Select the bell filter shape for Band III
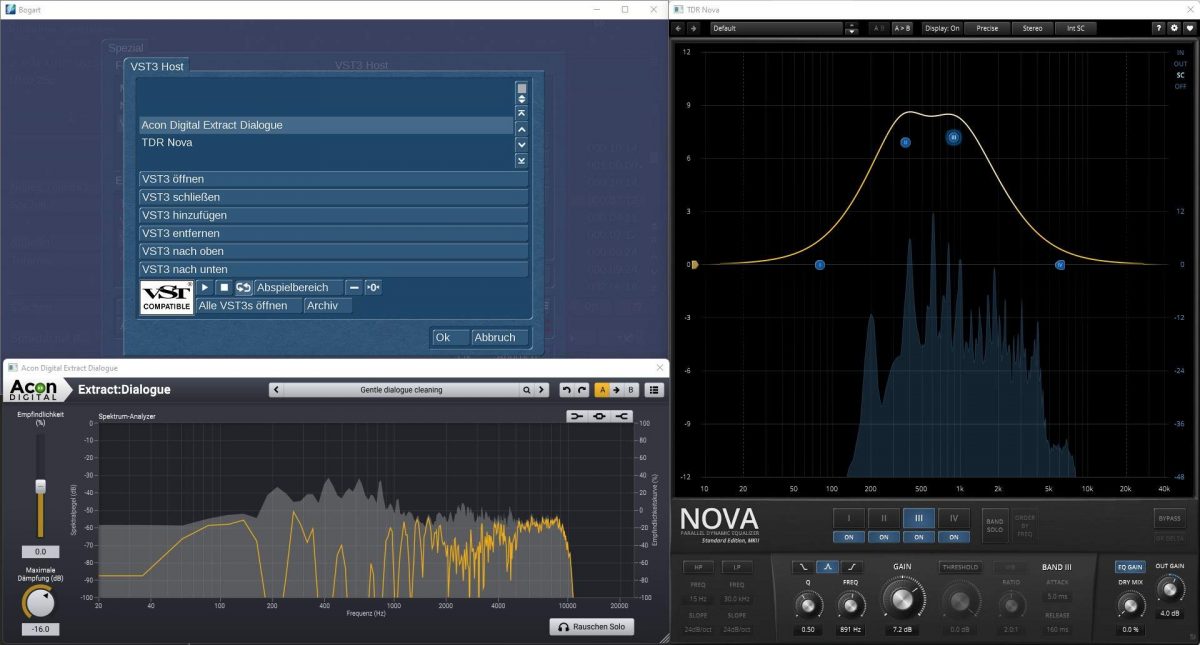Screen dimensions: 1200x645 pos(828,566)
